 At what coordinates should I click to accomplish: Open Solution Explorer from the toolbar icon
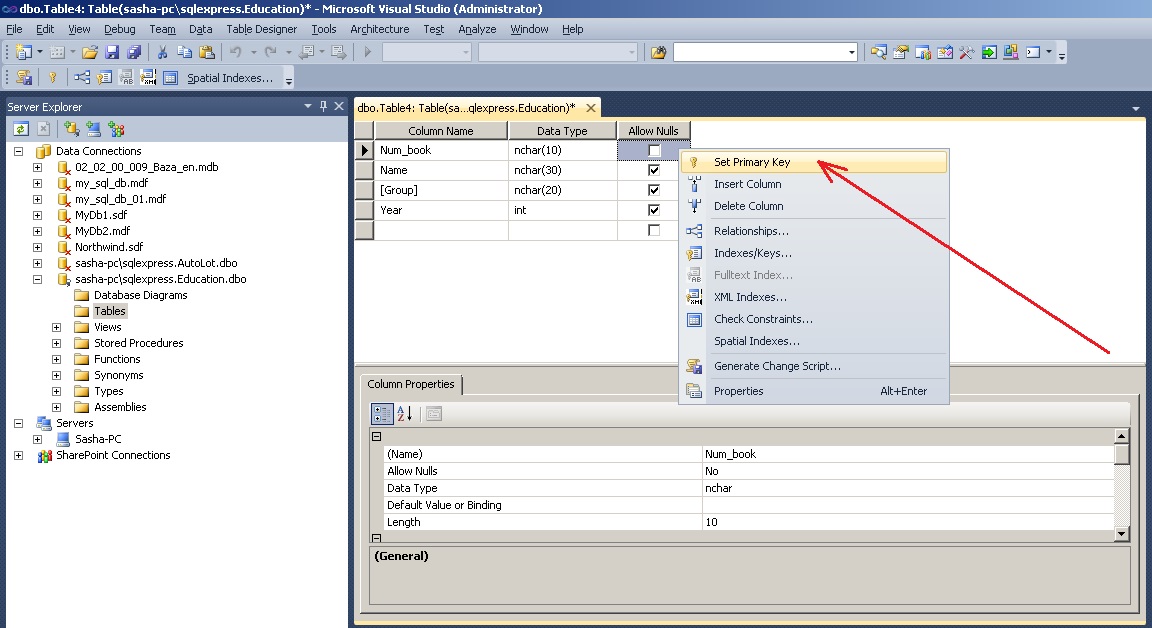tap(879, 52)
